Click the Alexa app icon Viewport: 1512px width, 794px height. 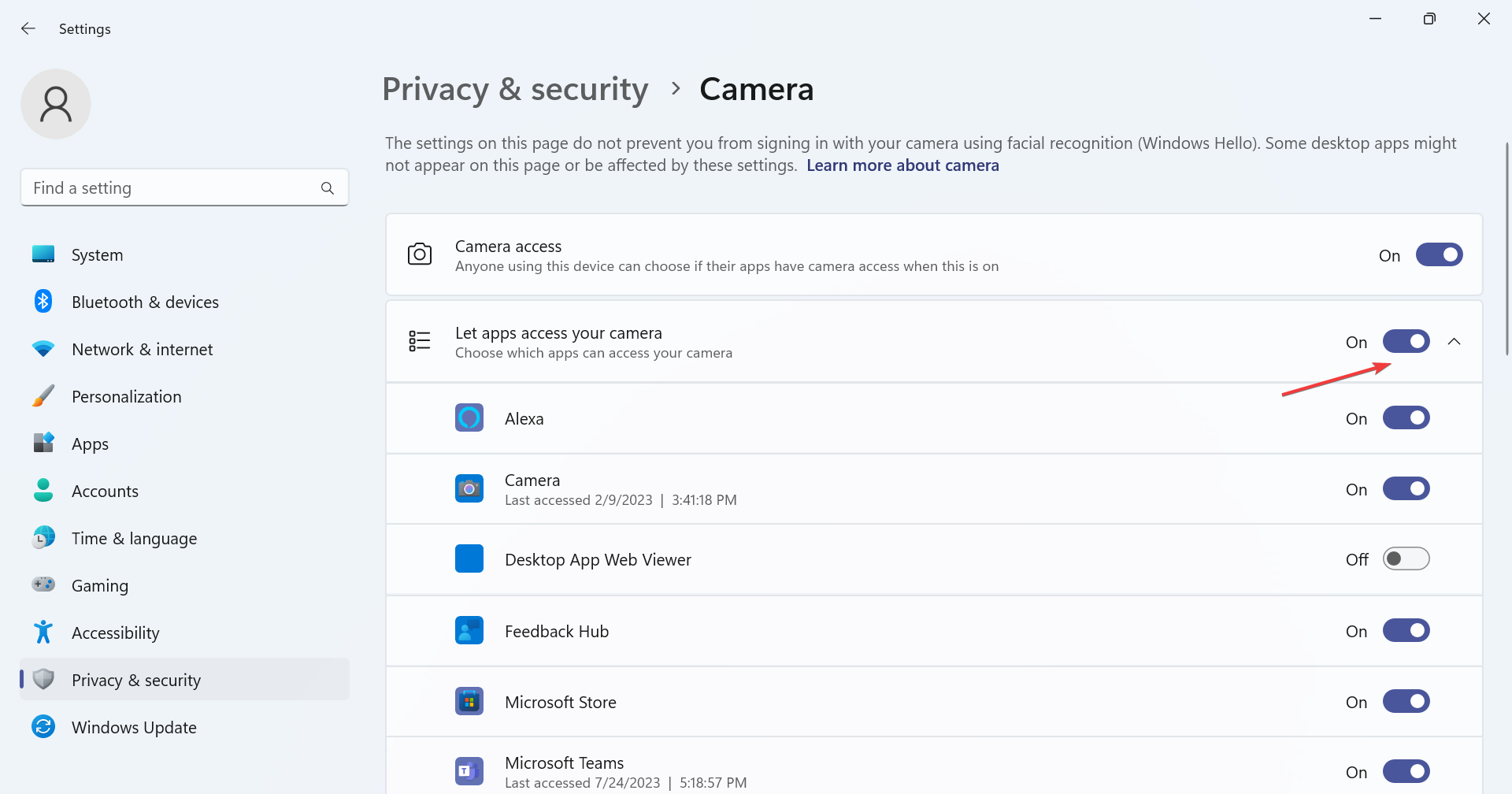[x=469, y=417]
